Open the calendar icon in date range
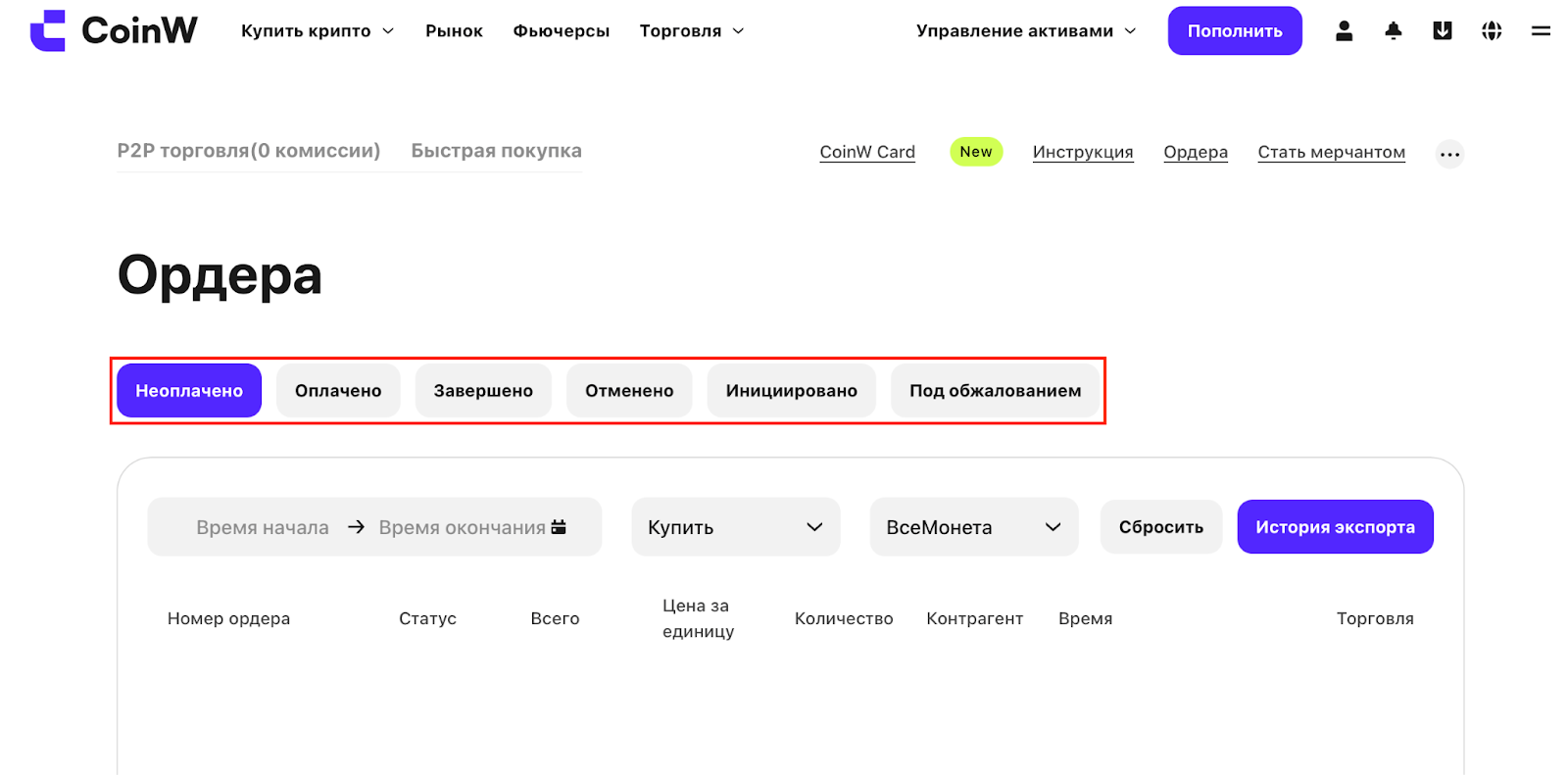This screenshot has height=775, width=1568. tap(559, 527)
